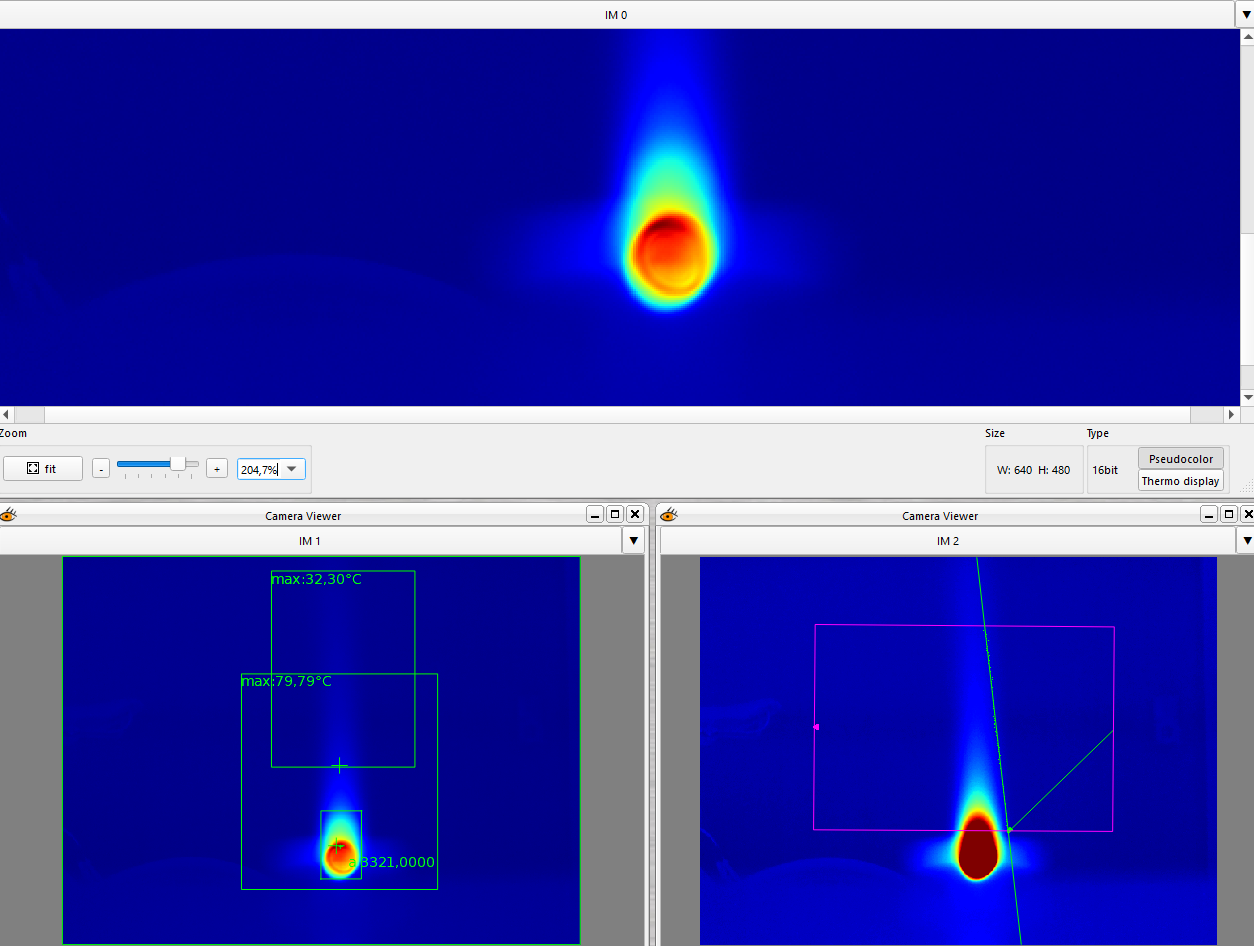Click the max:79,79°C measurement region label
The height and width of the screenshot is (946, 1254).
tap(287, 681)
